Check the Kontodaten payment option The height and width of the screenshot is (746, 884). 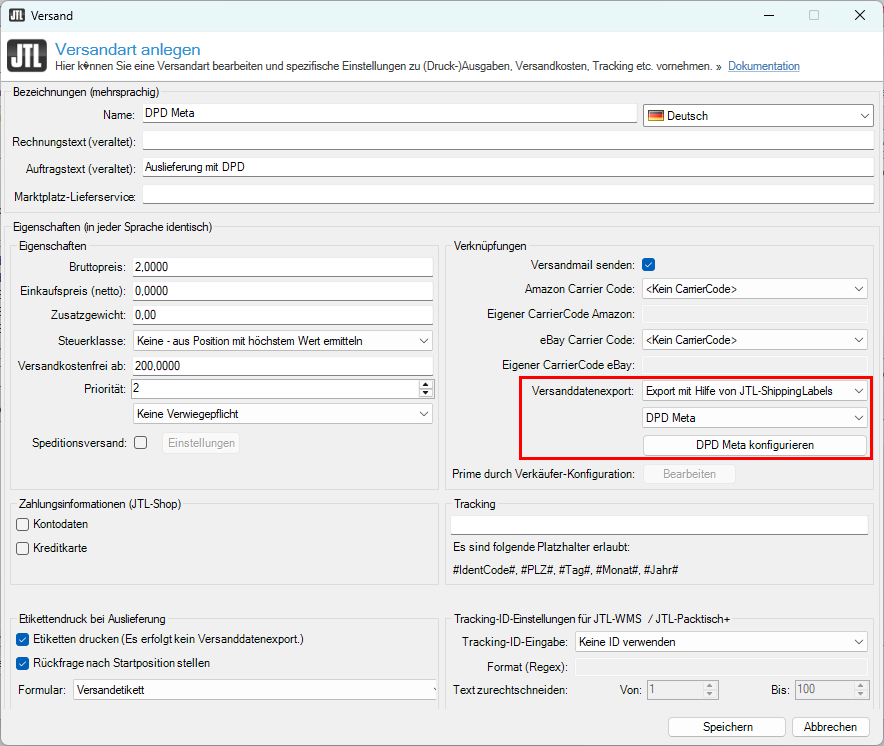(23, 524)
